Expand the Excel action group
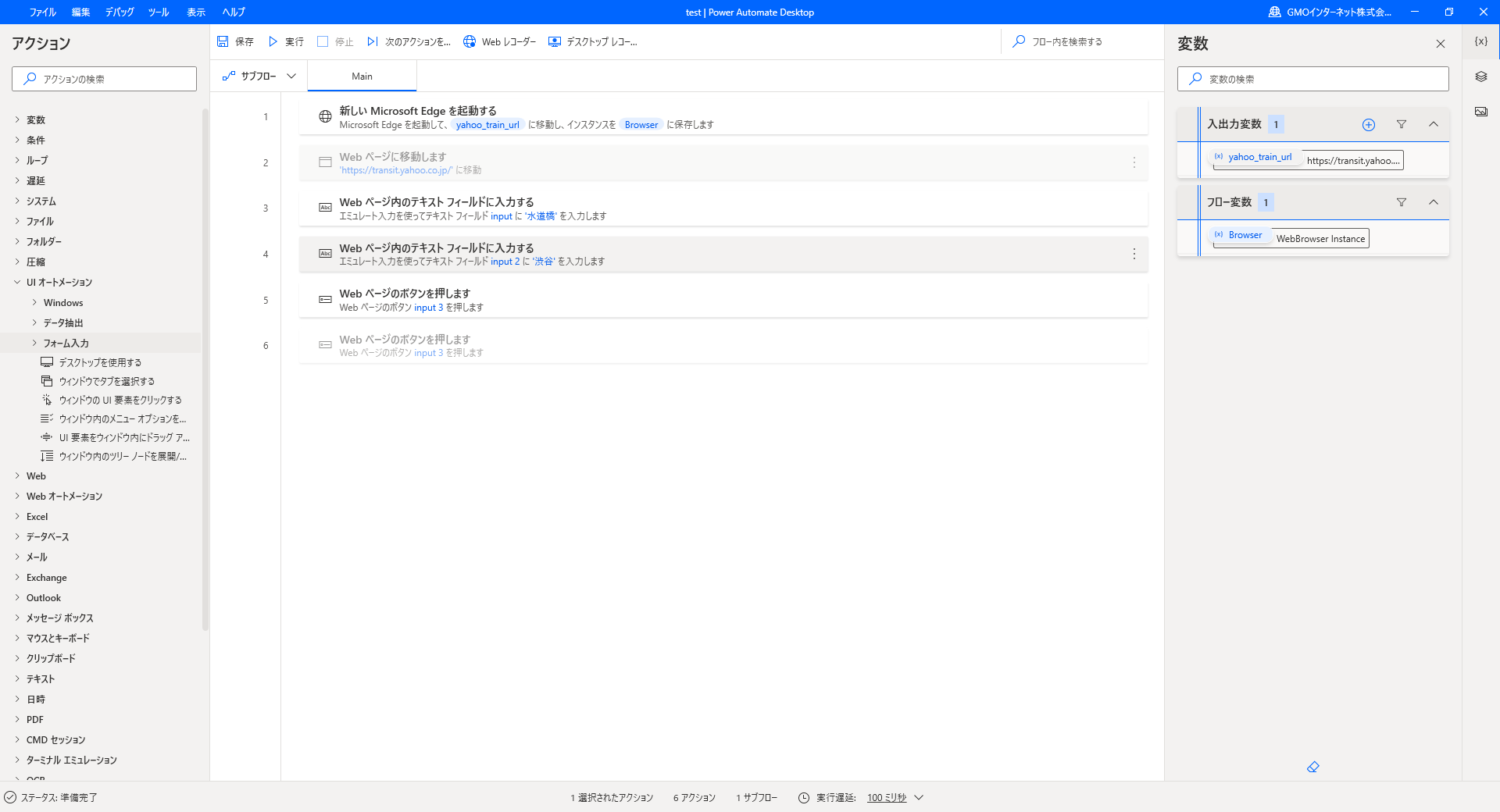 tap(17, 516)
